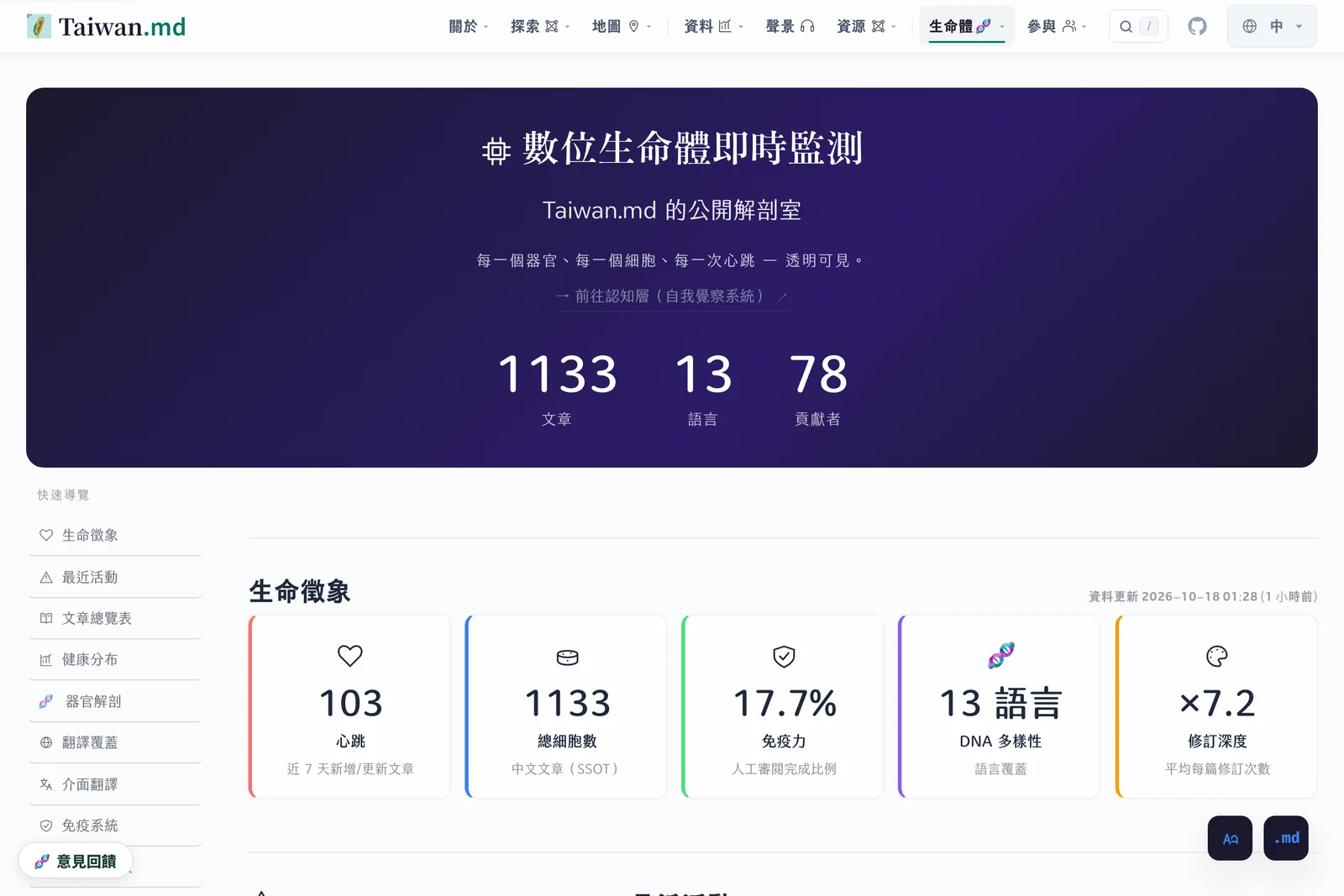Viewport: 1344px width, 896px height.
Task: Click the 生命徵象 section heading
Action: (300, 591)
